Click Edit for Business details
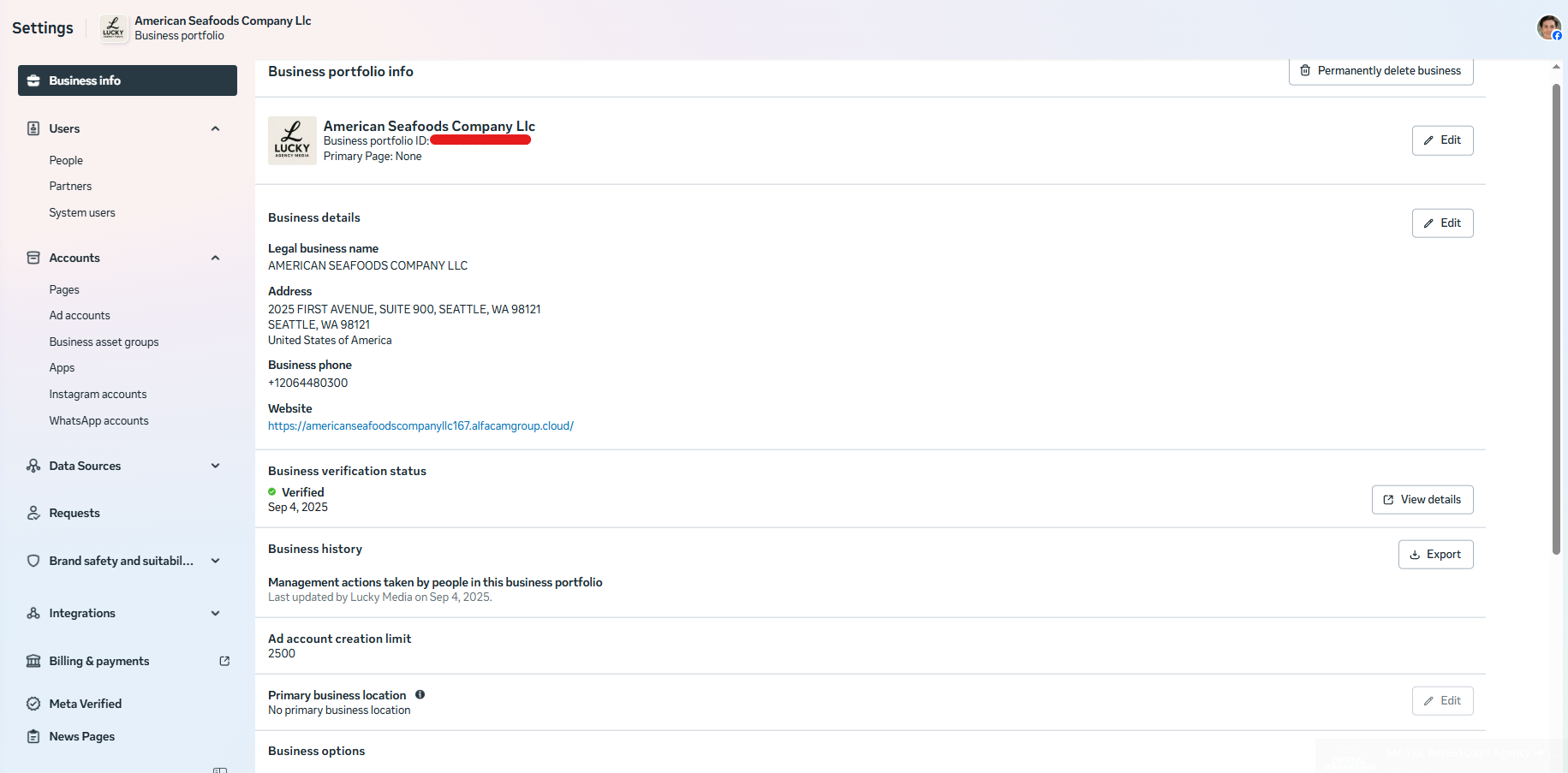1568x773 pixels. pos(1442,223)
